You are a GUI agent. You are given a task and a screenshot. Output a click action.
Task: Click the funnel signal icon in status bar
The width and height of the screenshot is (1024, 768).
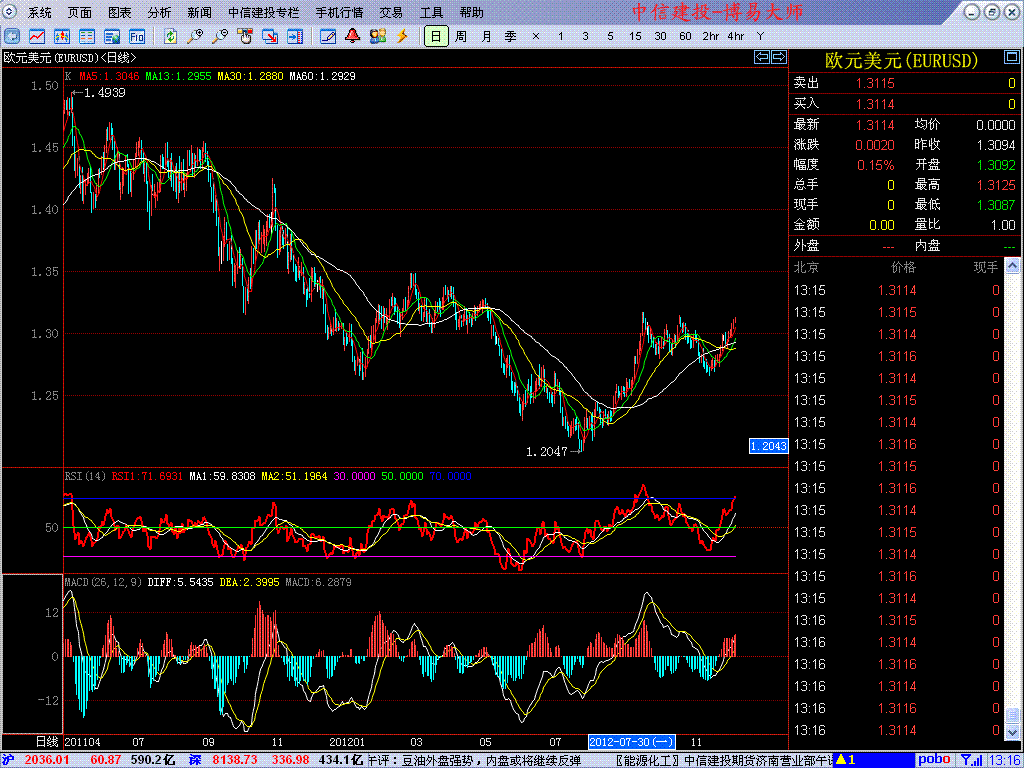click(x=974, y=760)
